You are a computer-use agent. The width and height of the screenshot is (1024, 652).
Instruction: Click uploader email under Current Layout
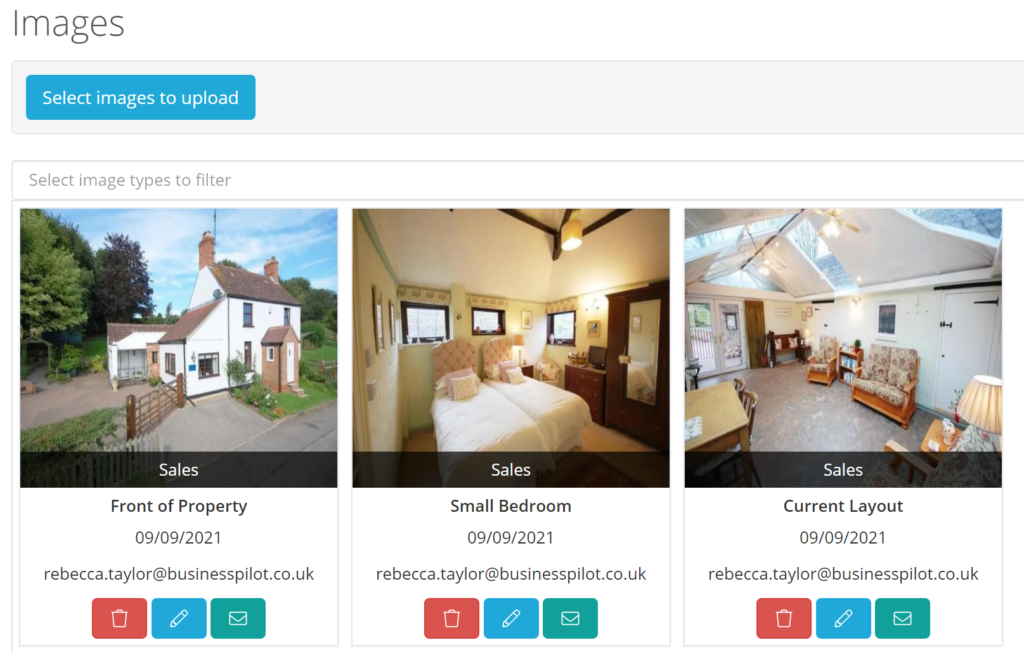(x=843, y=574)
